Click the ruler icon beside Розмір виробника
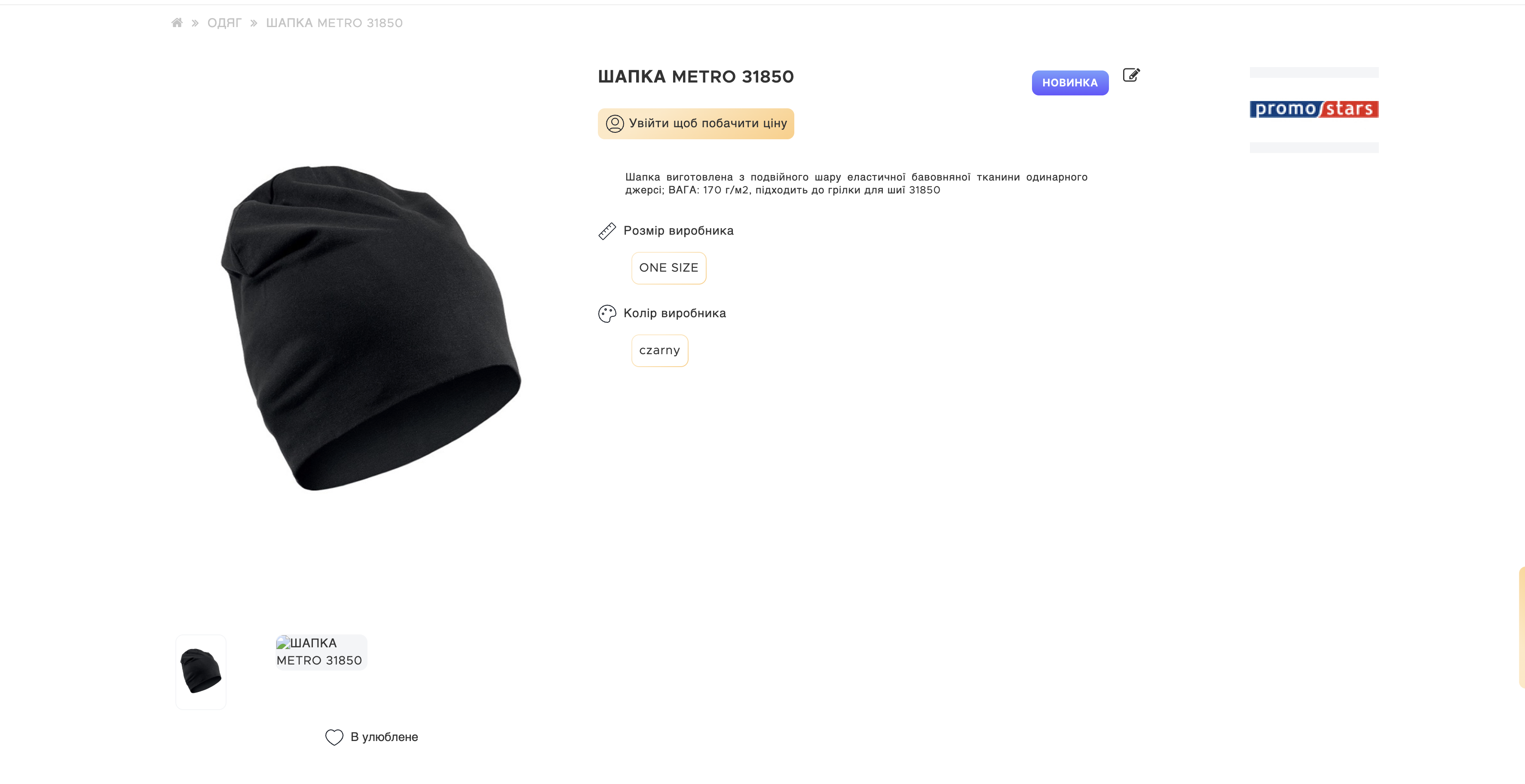 607,231
